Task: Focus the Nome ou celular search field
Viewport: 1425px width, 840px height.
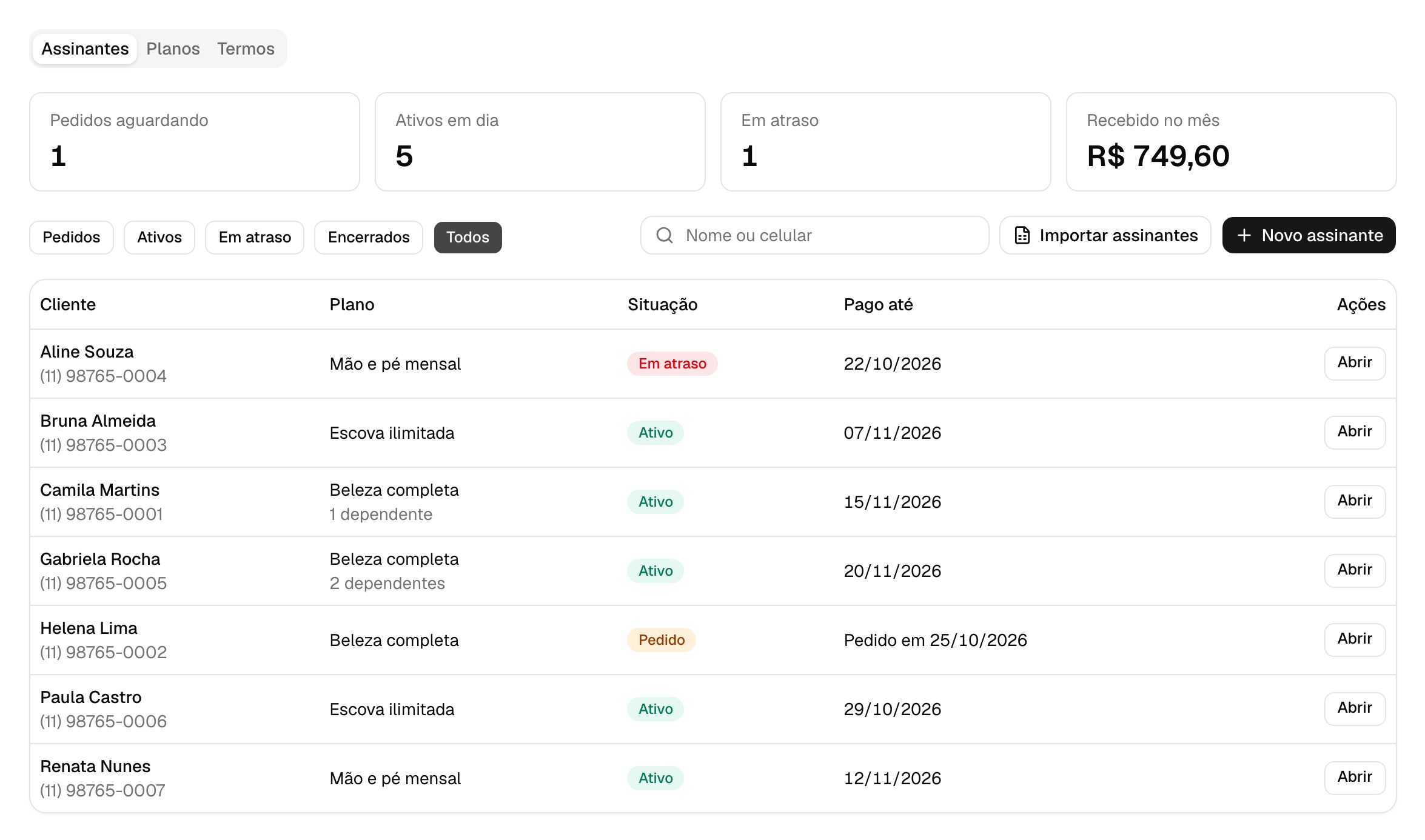Action: [814, 235]
